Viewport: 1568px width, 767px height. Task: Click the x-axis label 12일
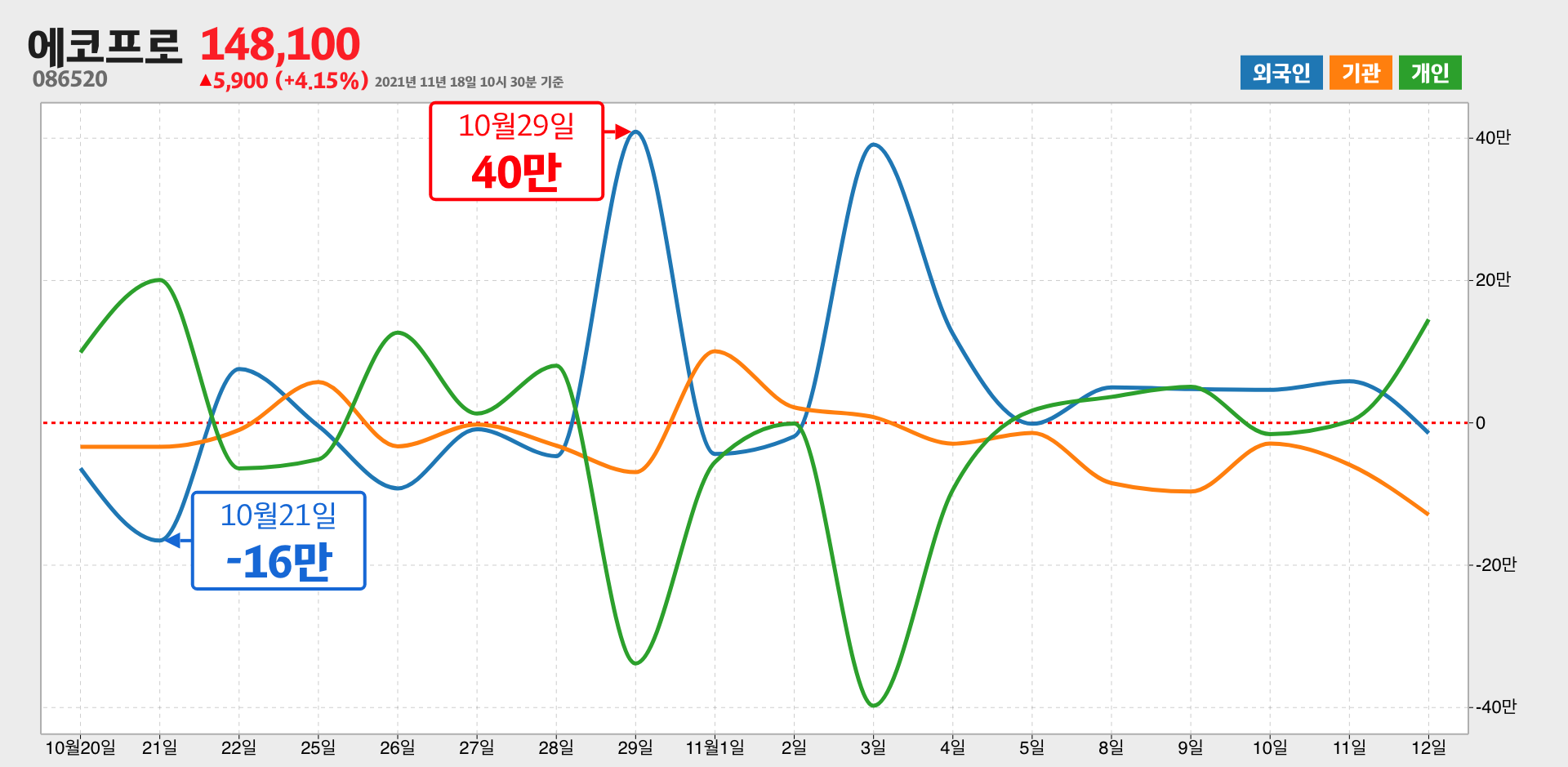[1428, 747]
